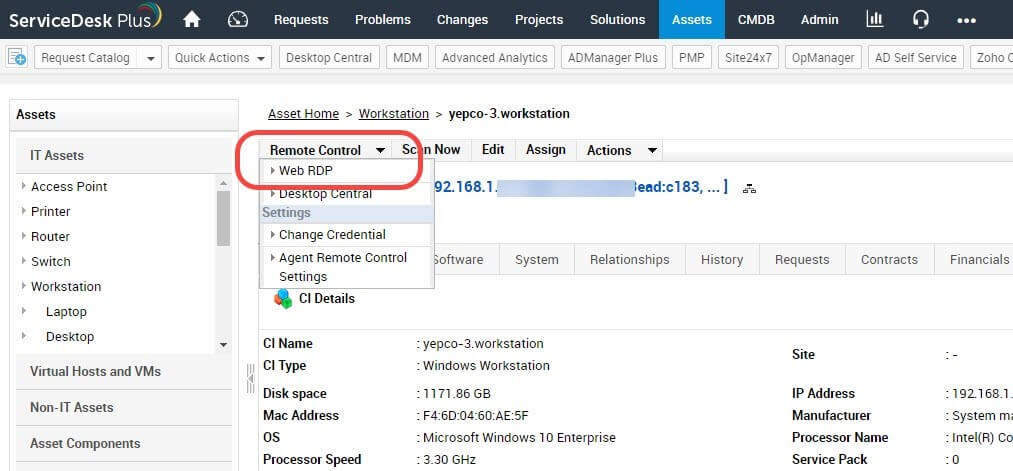Click the Request Catalog button
This screenshot has height=471, width=1013.
pos(85,58)
